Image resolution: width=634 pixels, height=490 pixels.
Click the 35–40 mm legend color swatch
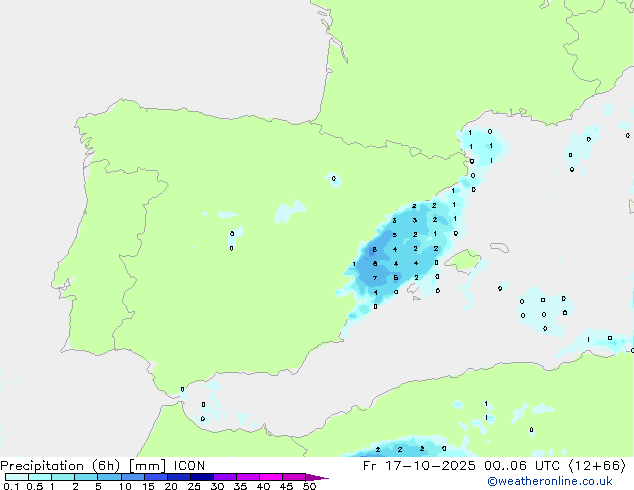[247, 477]
